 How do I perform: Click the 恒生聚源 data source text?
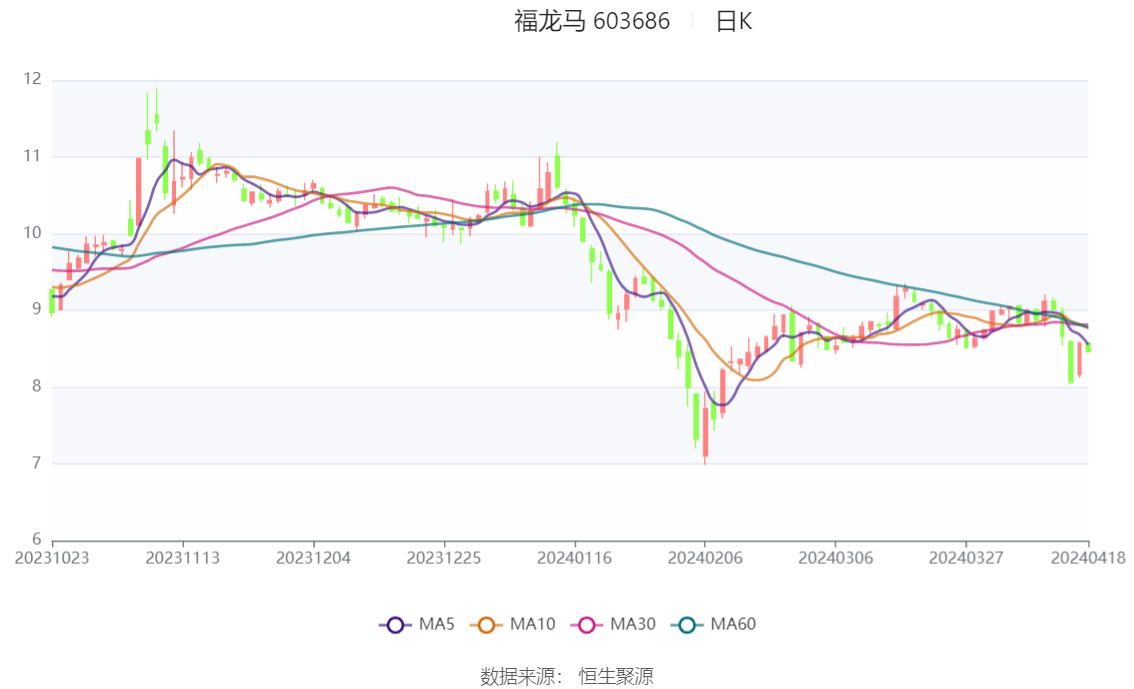[x=616, y=677]
